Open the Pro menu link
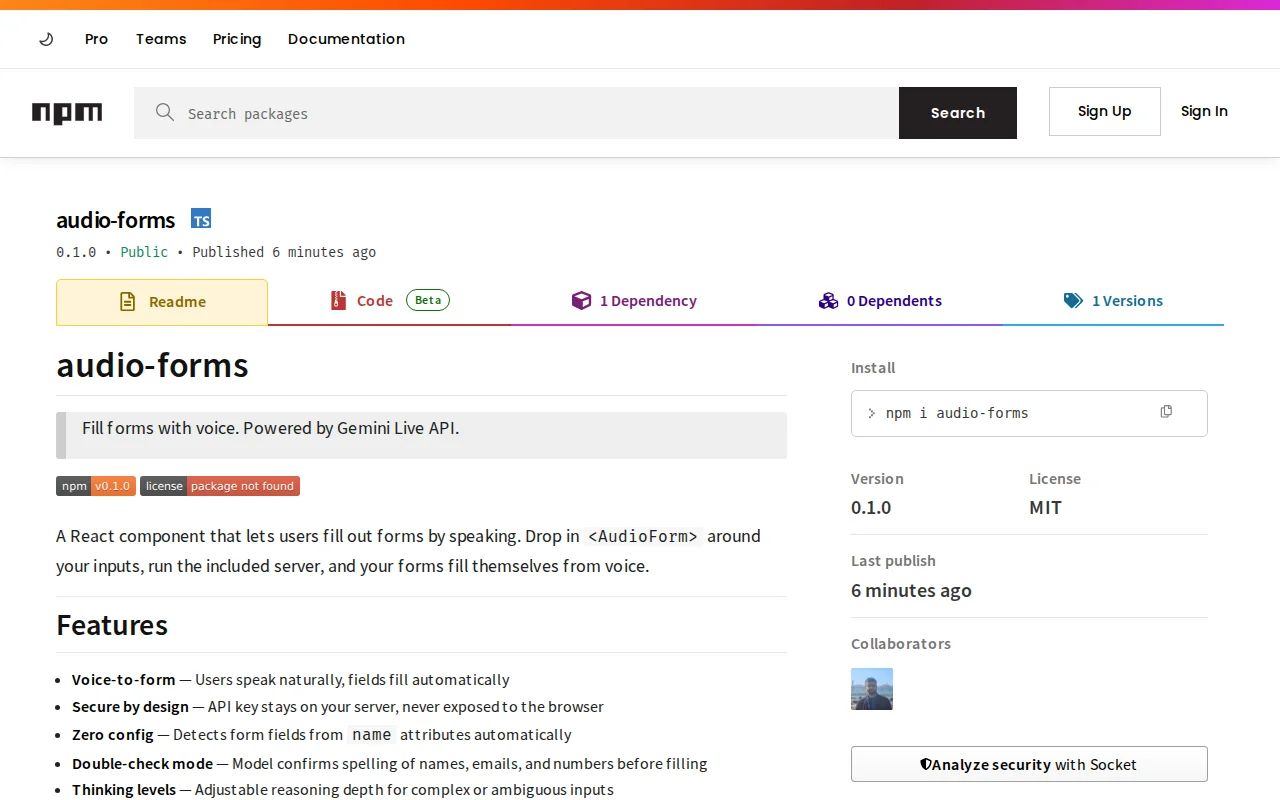The height and width of the screenshot is (800, 1280). coord(96,39)
